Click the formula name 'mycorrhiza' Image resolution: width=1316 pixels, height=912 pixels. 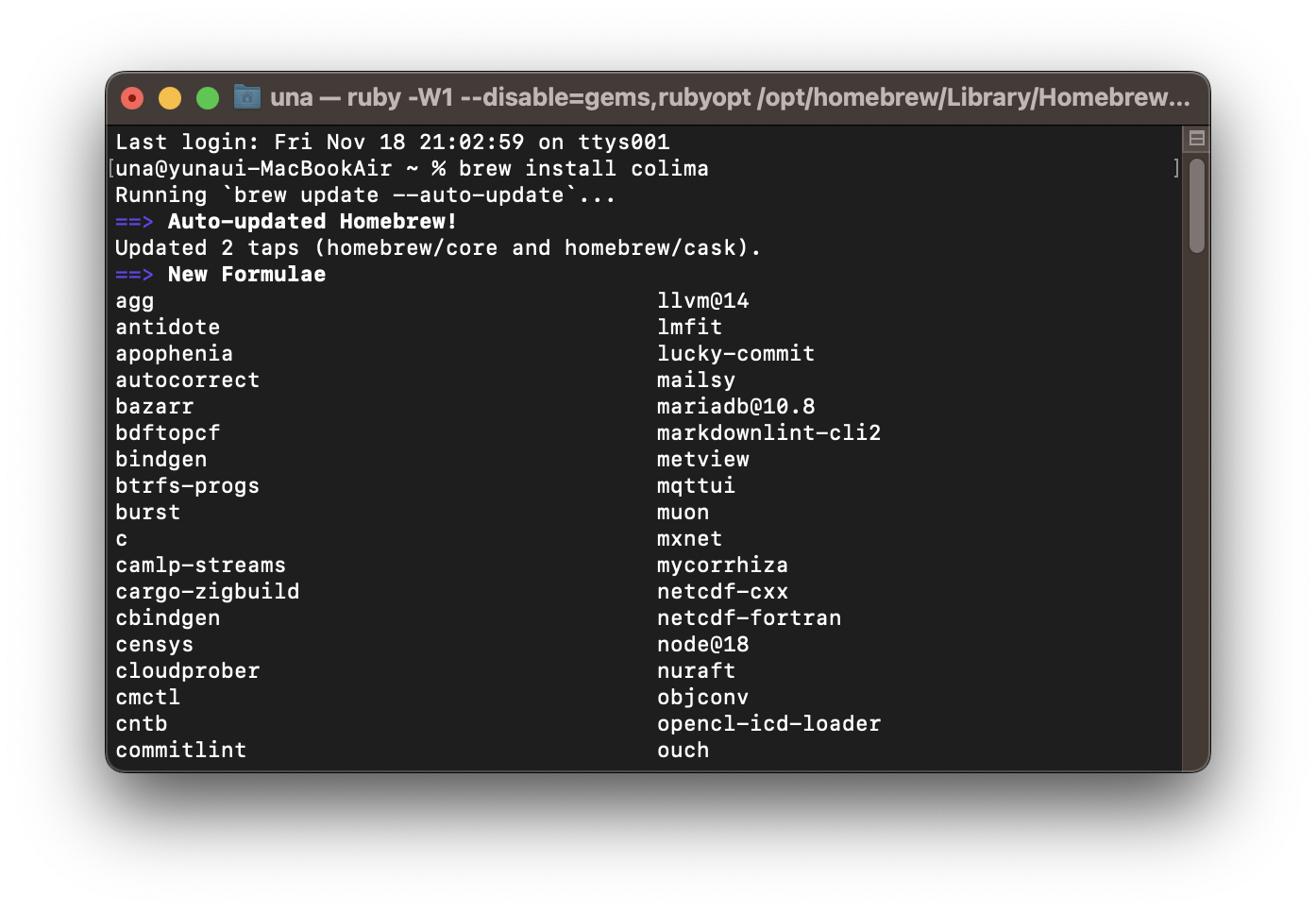tap(723, 566)
